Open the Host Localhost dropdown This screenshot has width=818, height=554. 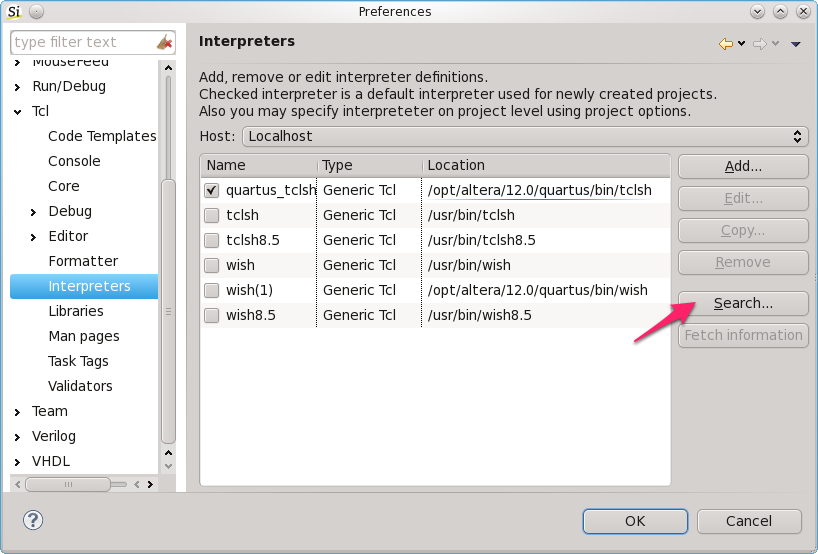pos(525,136)
